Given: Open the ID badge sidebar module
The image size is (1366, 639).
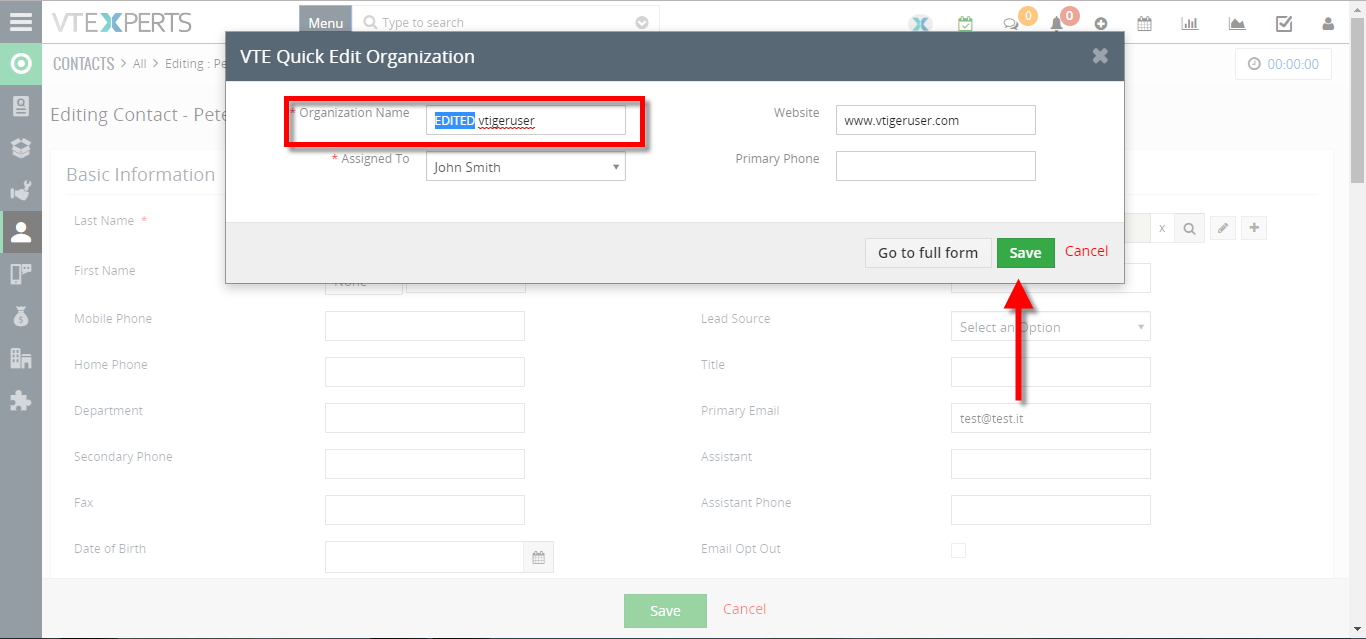Looking at the screenshot, I should coord(21,106).
